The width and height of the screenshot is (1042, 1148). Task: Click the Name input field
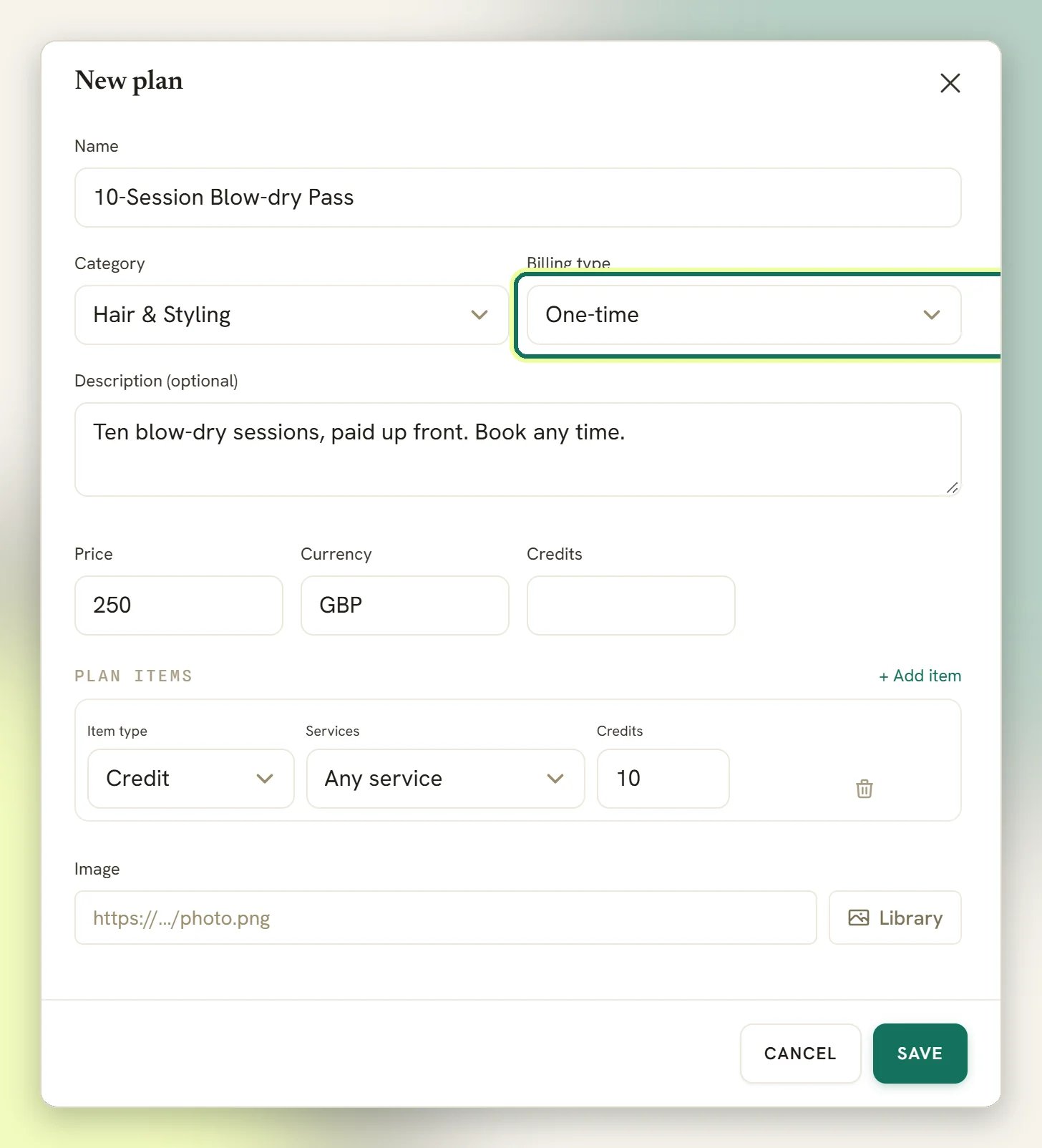click(517, 198)
